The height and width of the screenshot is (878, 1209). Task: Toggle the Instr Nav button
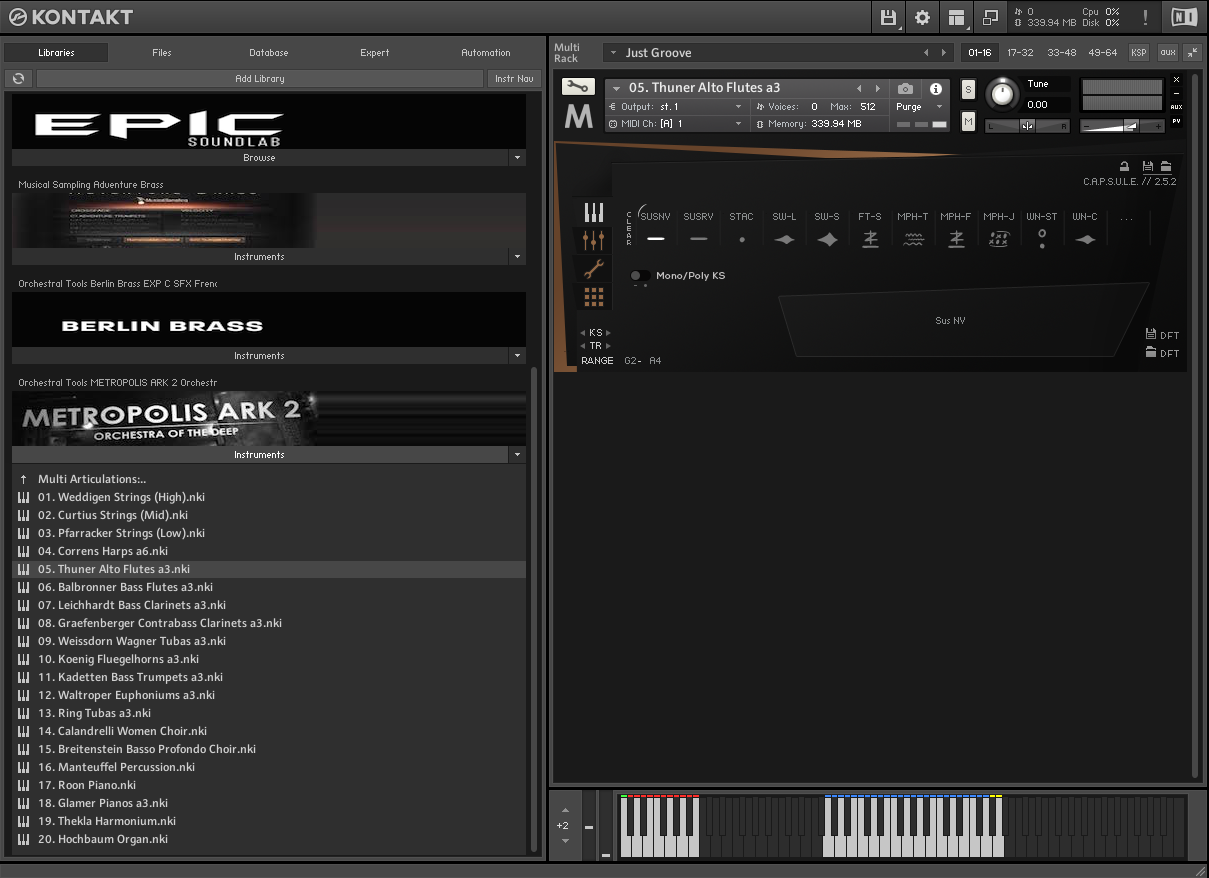click(x=514, y=78)
